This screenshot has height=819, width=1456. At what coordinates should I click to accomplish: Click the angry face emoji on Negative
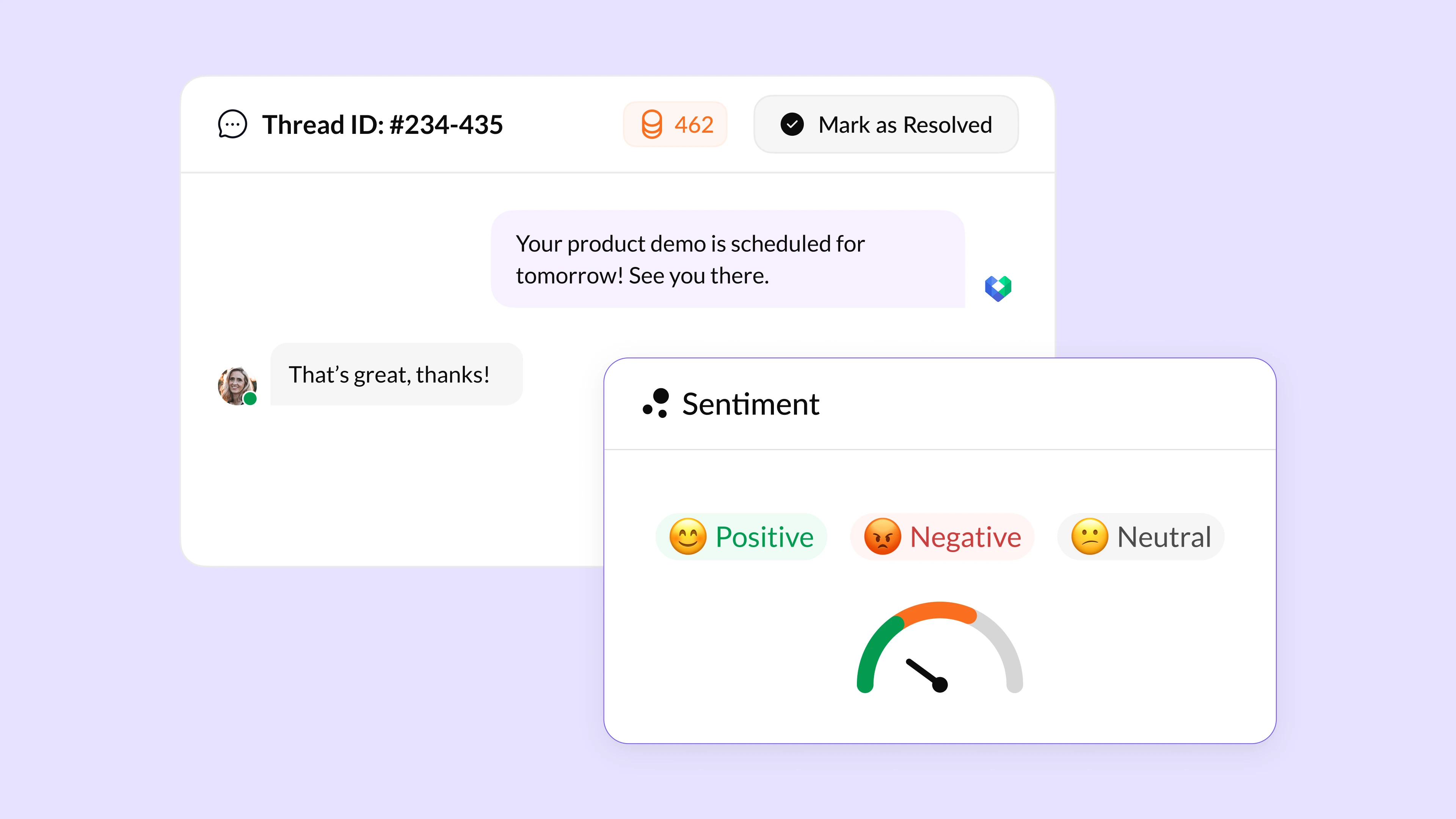882,537
